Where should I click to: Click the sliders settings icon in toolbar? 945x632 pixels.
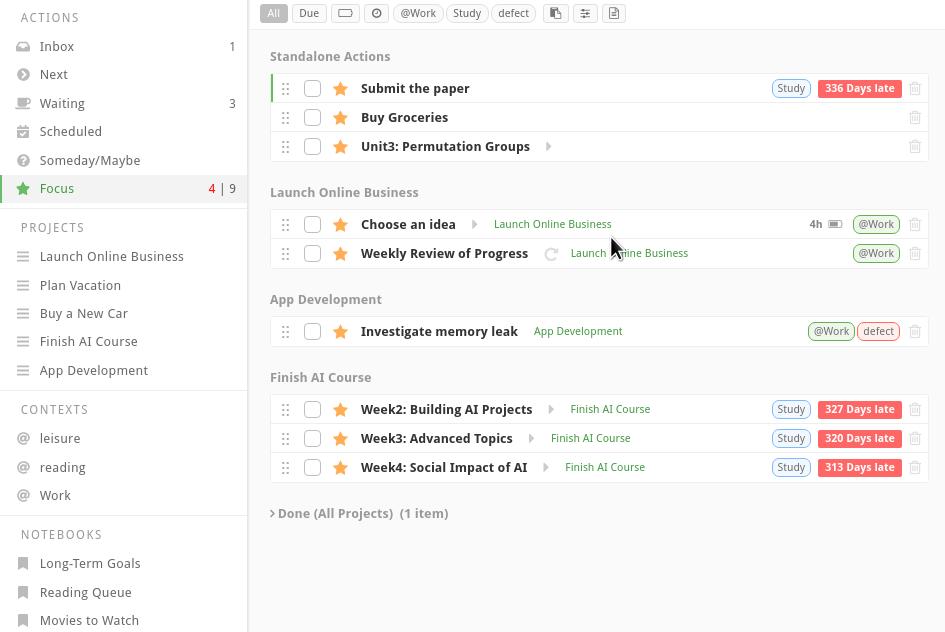click(x=585, y=13)
